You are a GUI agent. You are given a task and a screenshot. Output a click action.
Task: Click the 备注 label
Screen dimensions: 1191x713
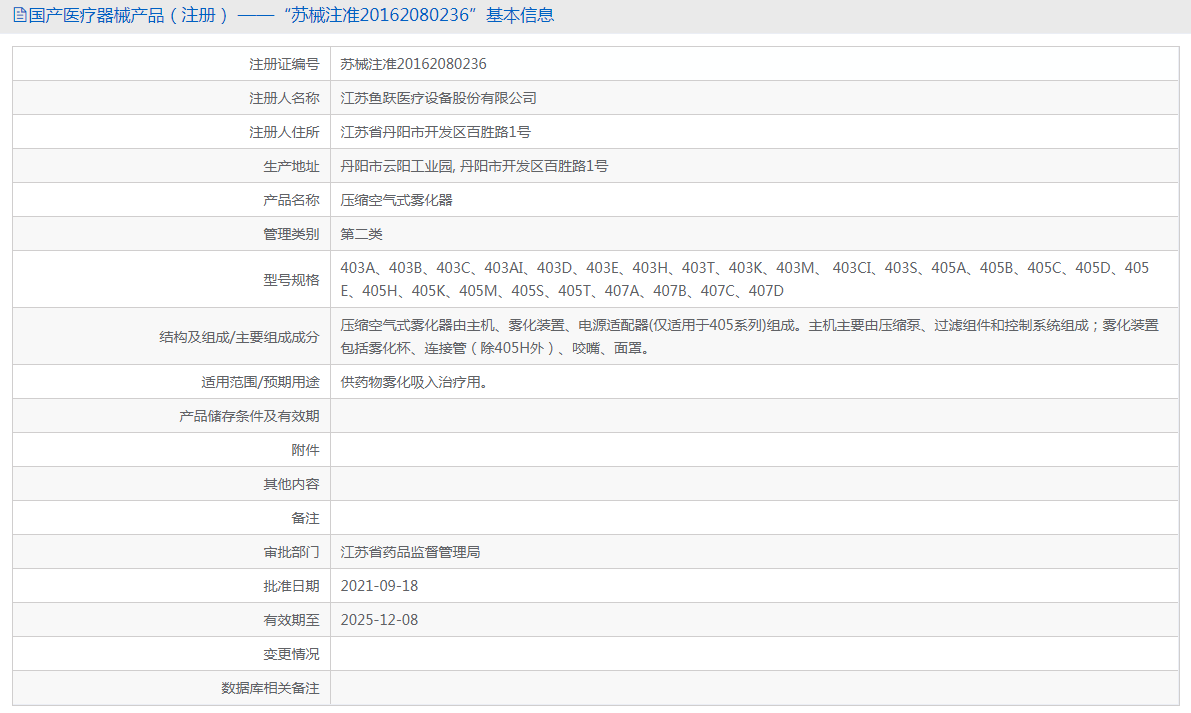305,519
